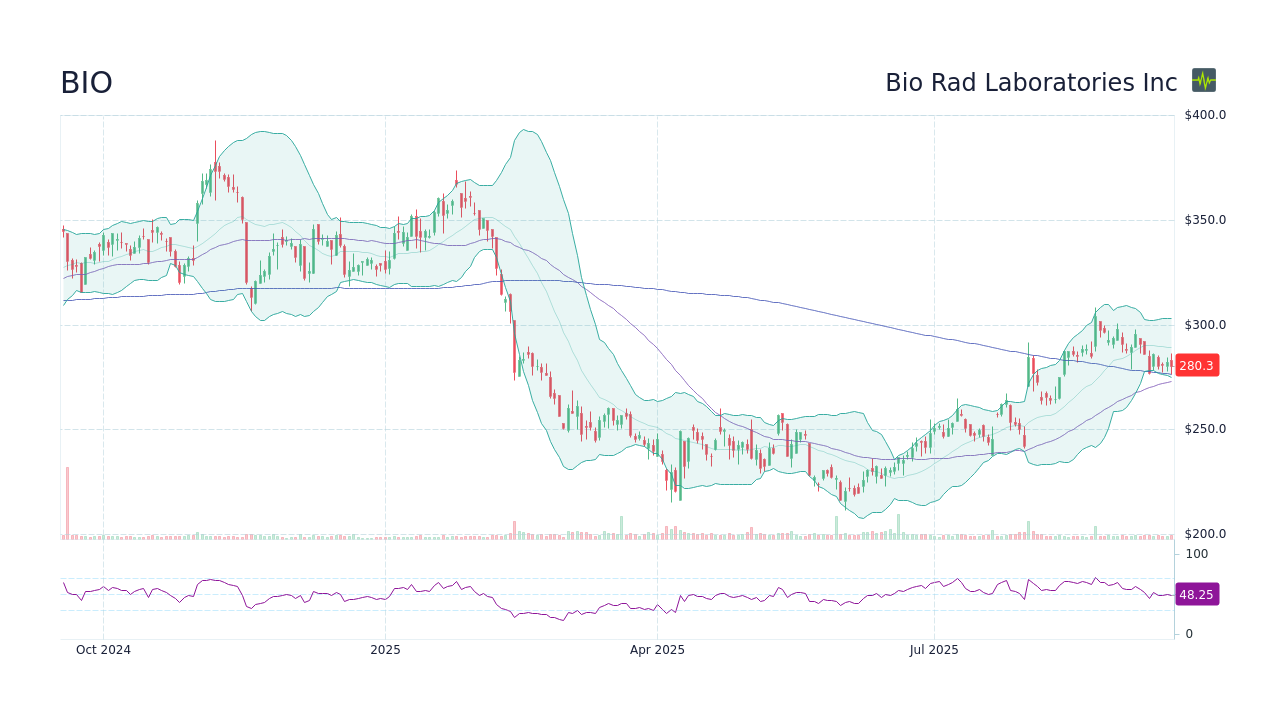Select the Bio Rad Laboratories Inc title
This screenshot has height=720, width=1280.
pos(1031,83)
